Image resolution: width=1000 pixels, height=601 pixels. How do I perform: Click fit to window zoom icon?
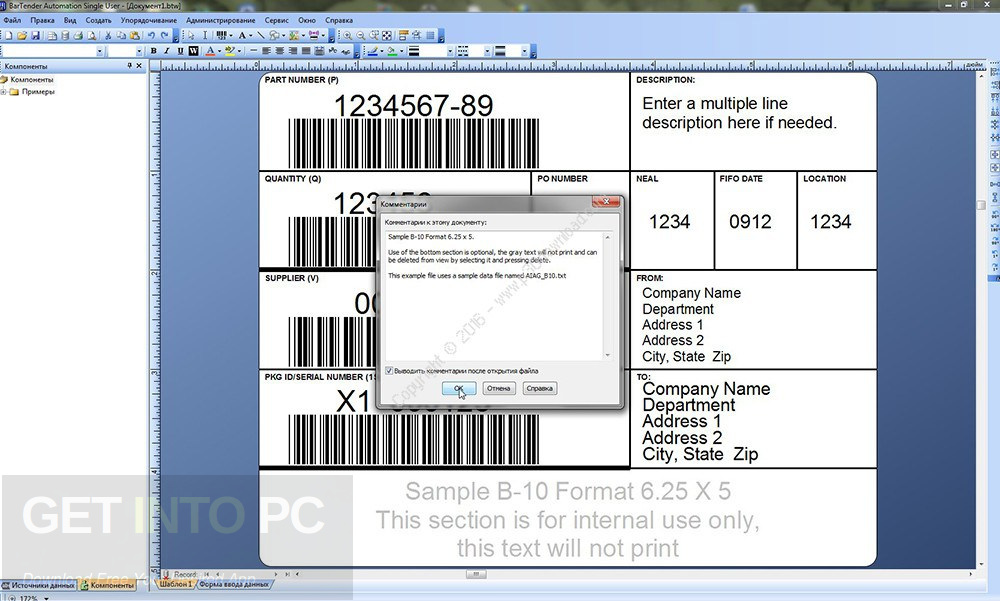click(386, 36)
